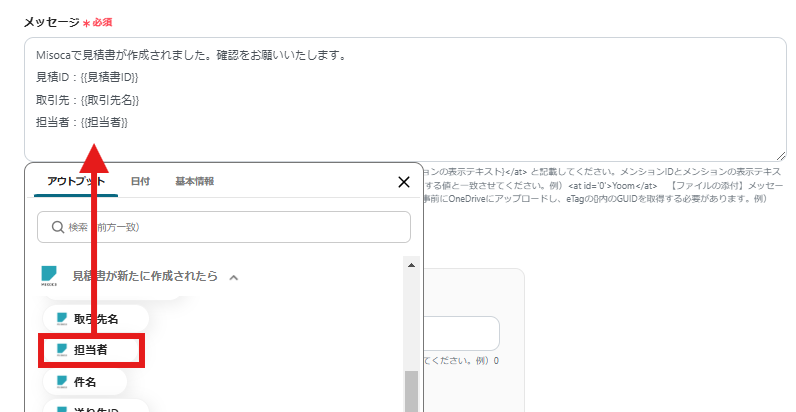The height and width of the screenshot is (412, 796).
Task: Click the メッセージ field label
Action: [52, 22]
